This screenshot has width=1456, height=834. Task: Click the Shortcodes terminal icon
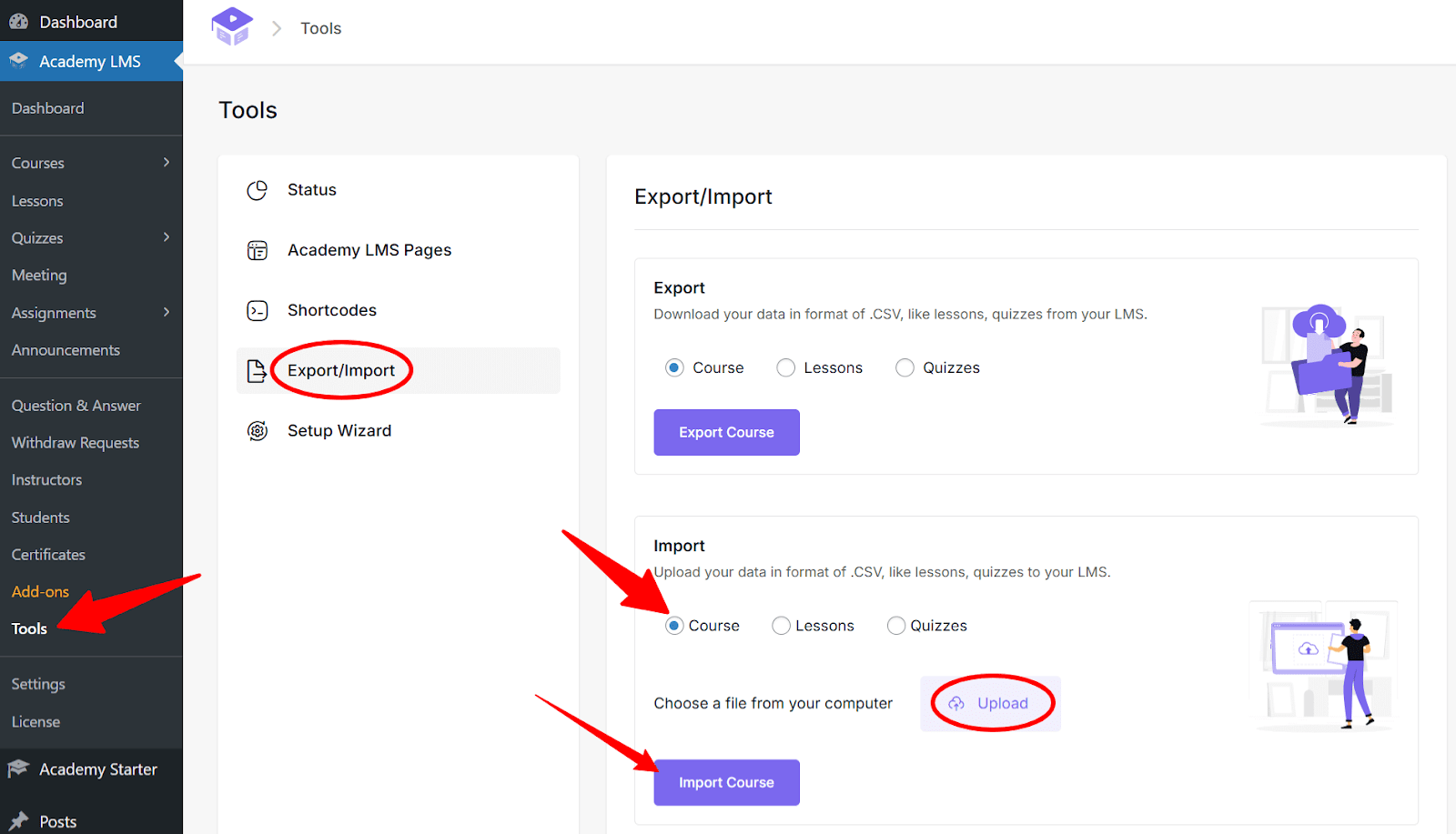pyautogui.click(x=258, y=310)
